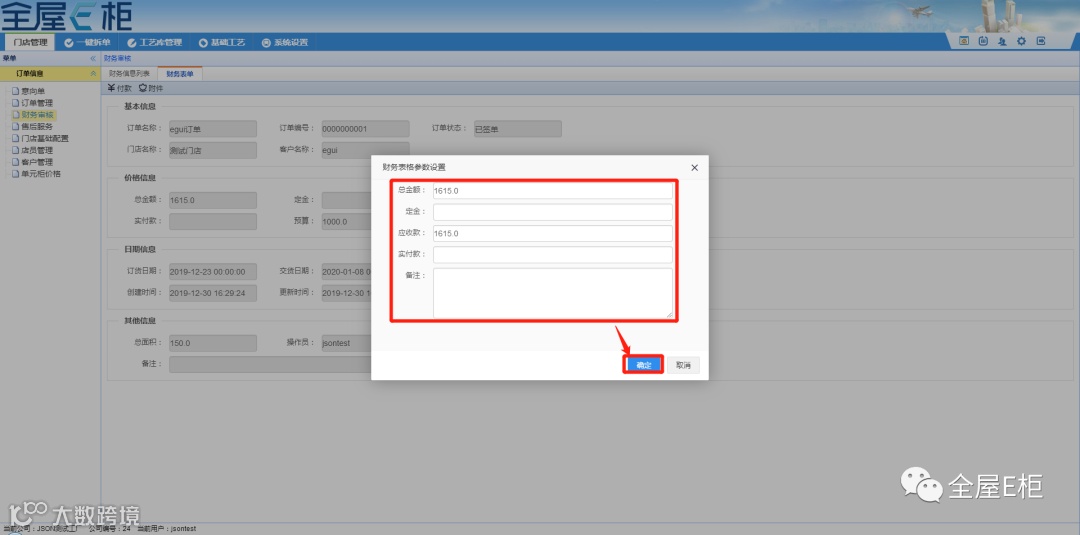Screen dimensions: 1080x535
Task: Collapse the left menu panel
Action: pos(93,59)
